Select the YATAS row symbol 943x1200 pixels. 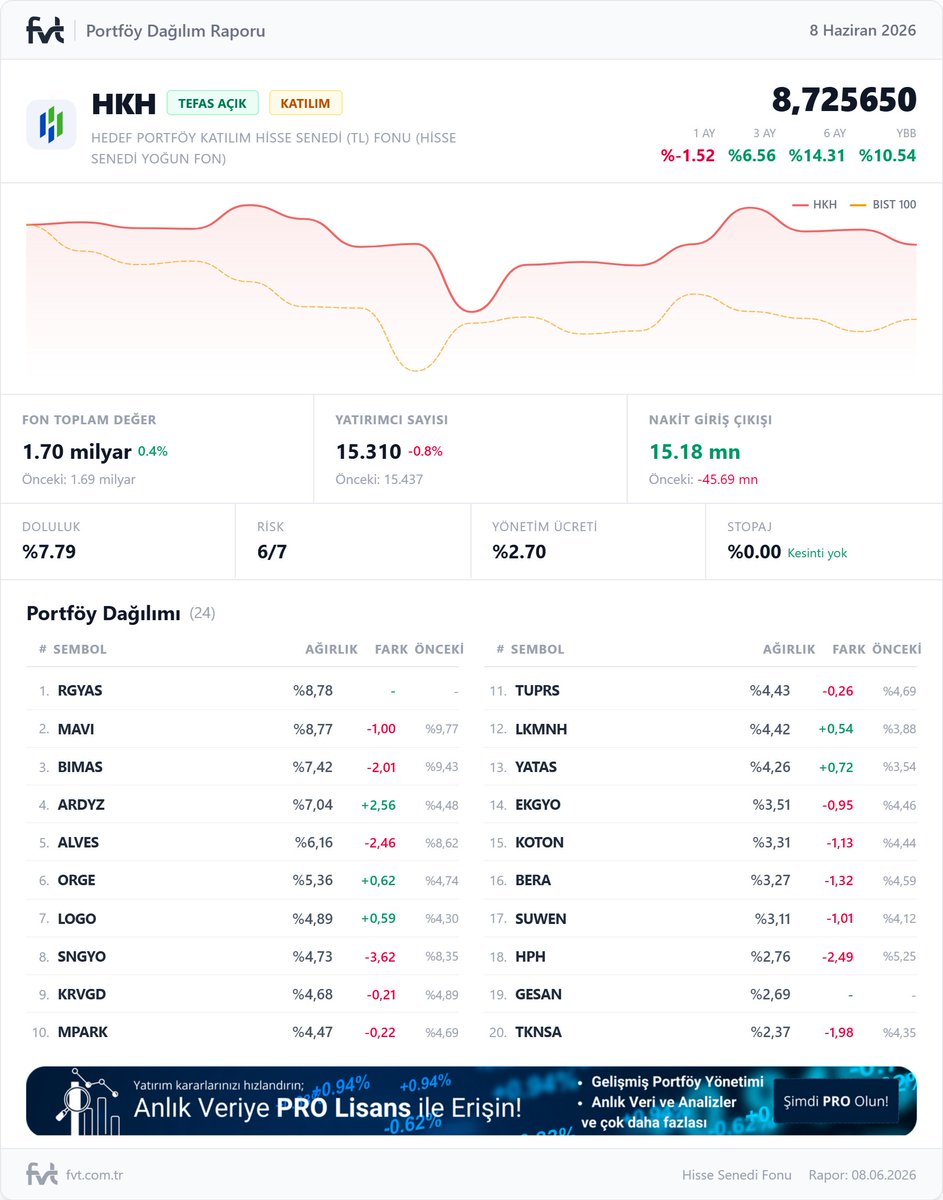tap(536, 767)
